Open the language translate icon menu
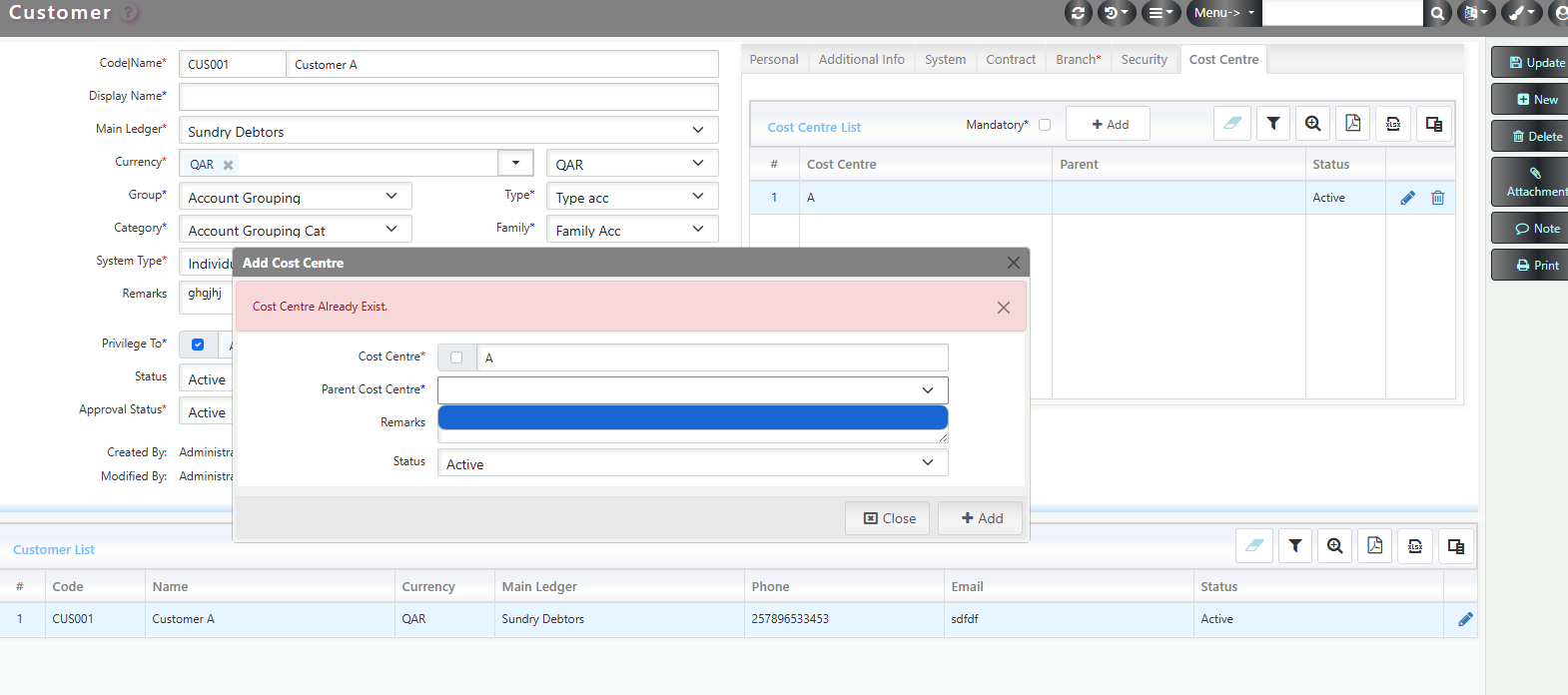Screen dimensions: 1568x695 pos(1476,13)
